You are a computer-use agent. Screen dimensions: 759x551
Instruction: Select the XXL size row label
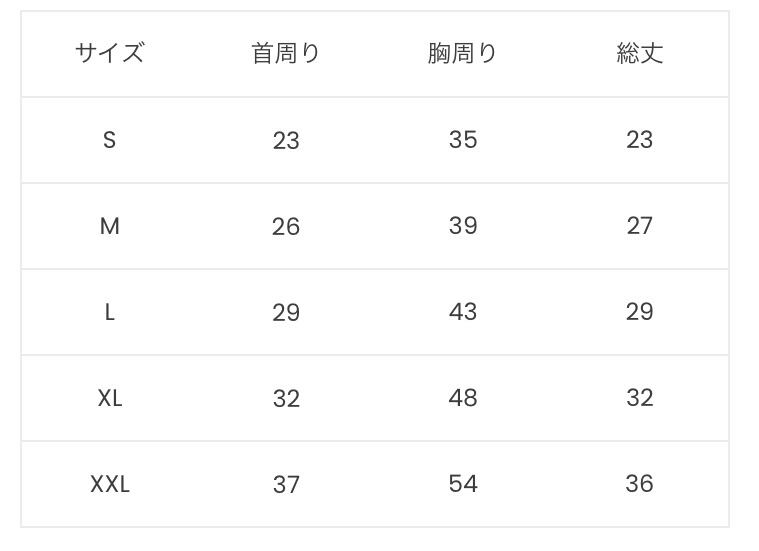(110, 484)
